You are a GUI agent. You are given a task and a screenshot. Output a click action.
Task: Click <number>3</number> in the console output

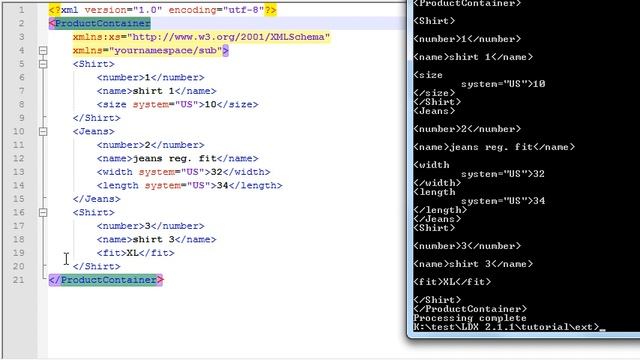(x=467, y=246)
